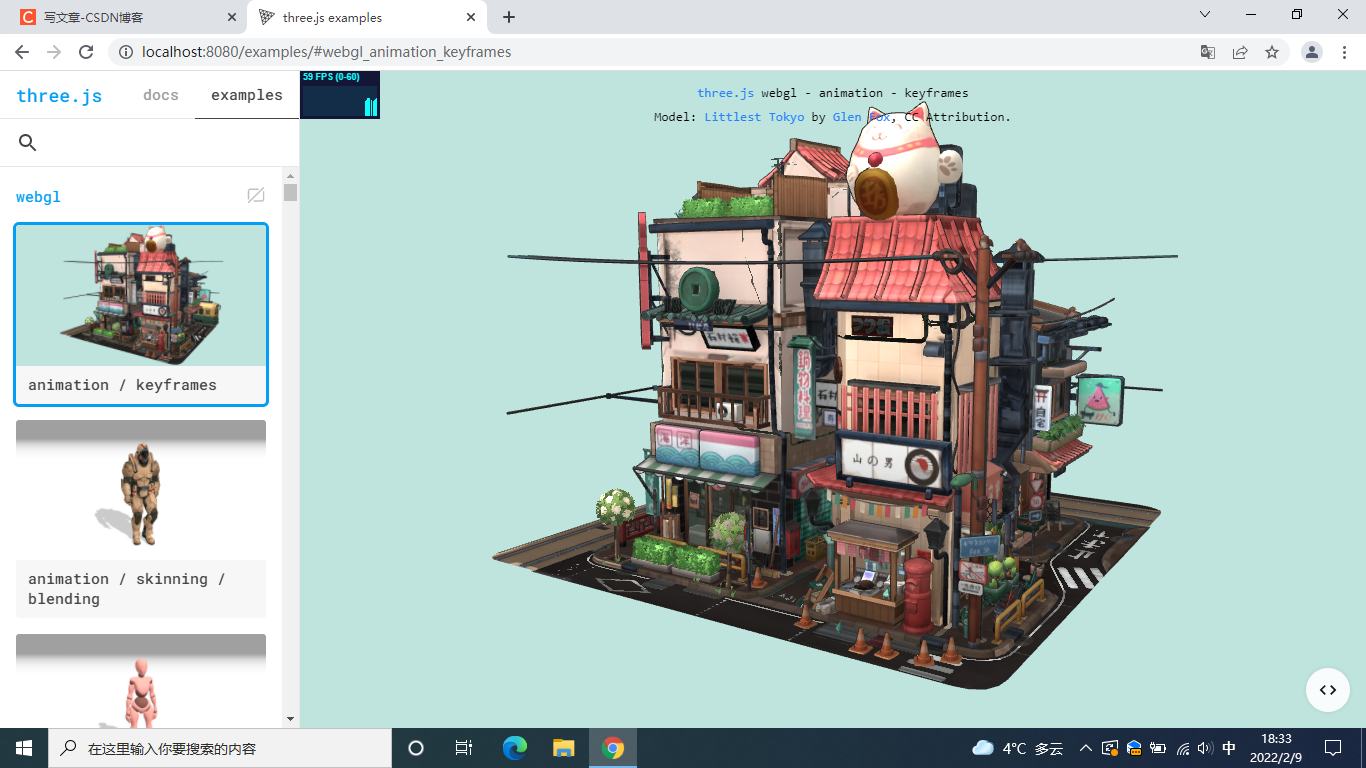
Task: Close the three.js examples tab
Action: click(x=471, y=17)
